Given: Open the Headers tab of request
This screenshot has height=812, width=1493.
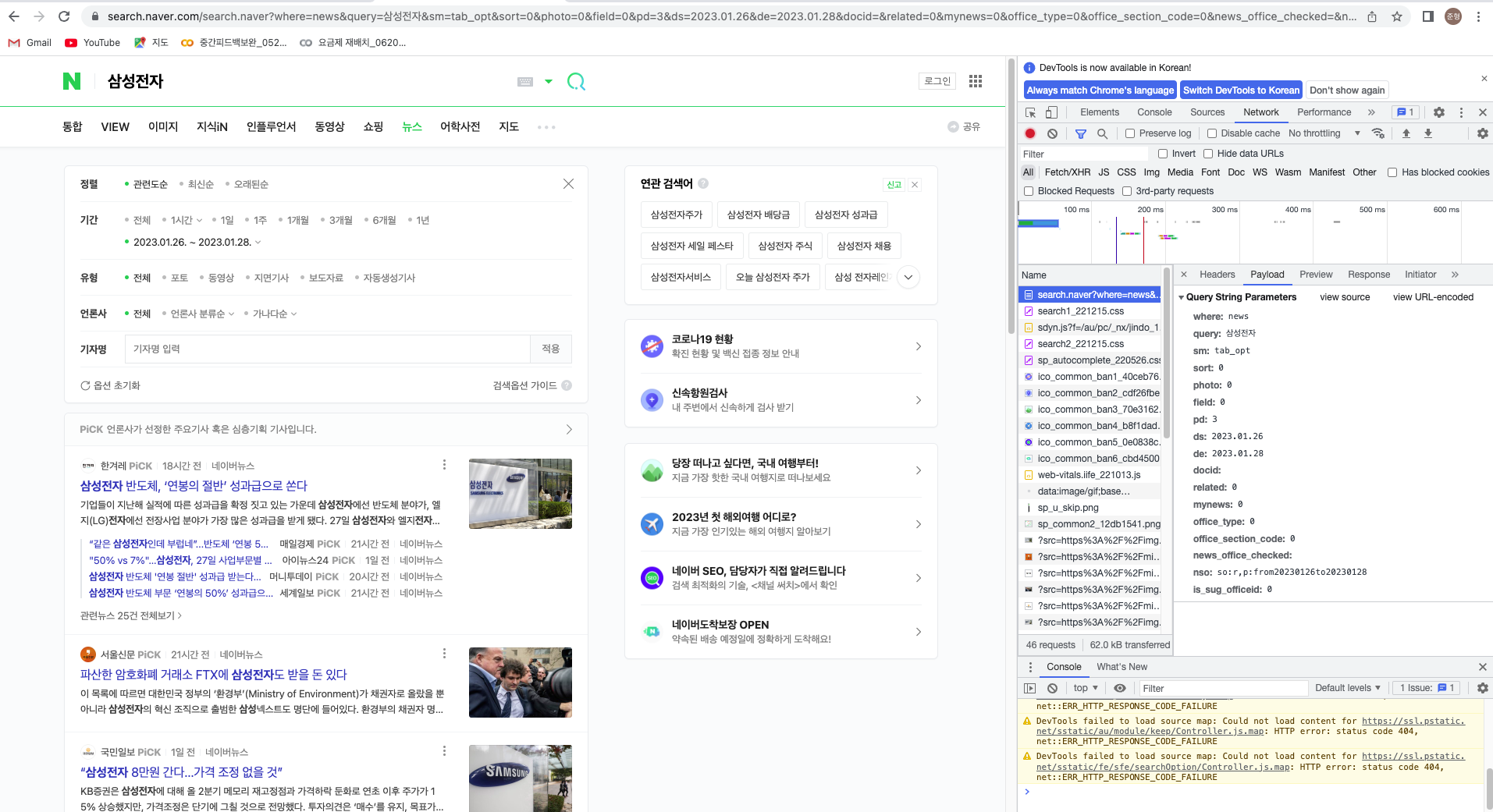Looking at the screenshot, I should (x=1217, y=275).
